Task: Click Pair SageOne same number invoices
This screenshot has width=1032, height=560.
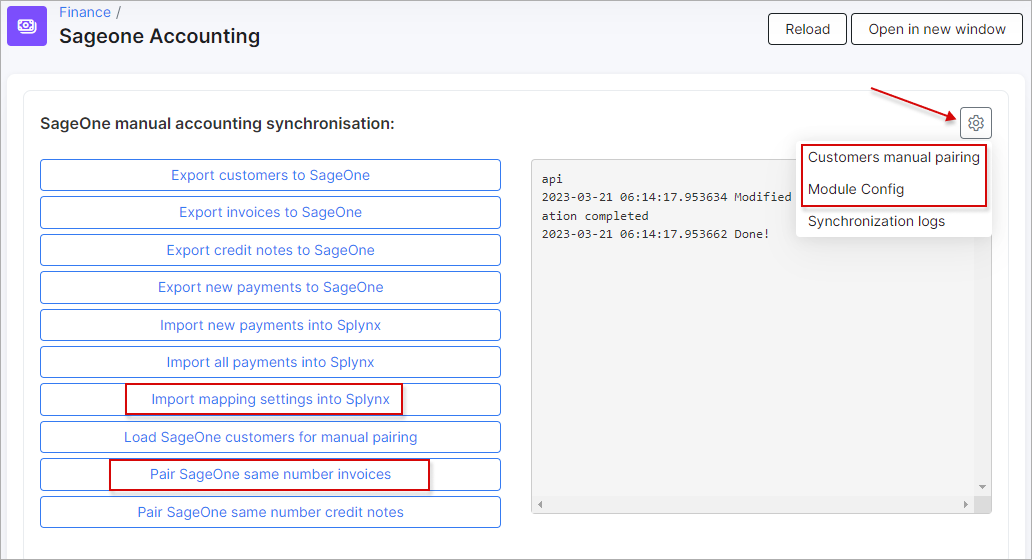Action: tap(270, 474)
